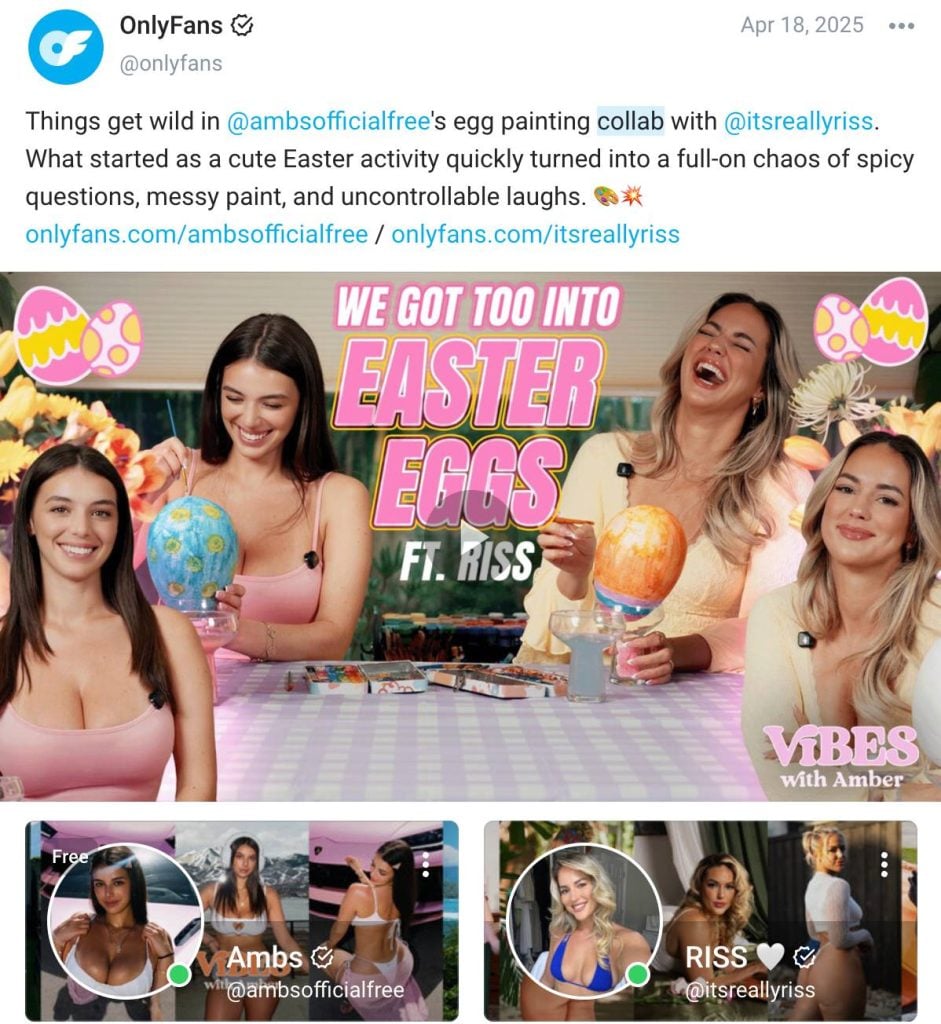Play the Easter Eggs video

click(473, 537)
